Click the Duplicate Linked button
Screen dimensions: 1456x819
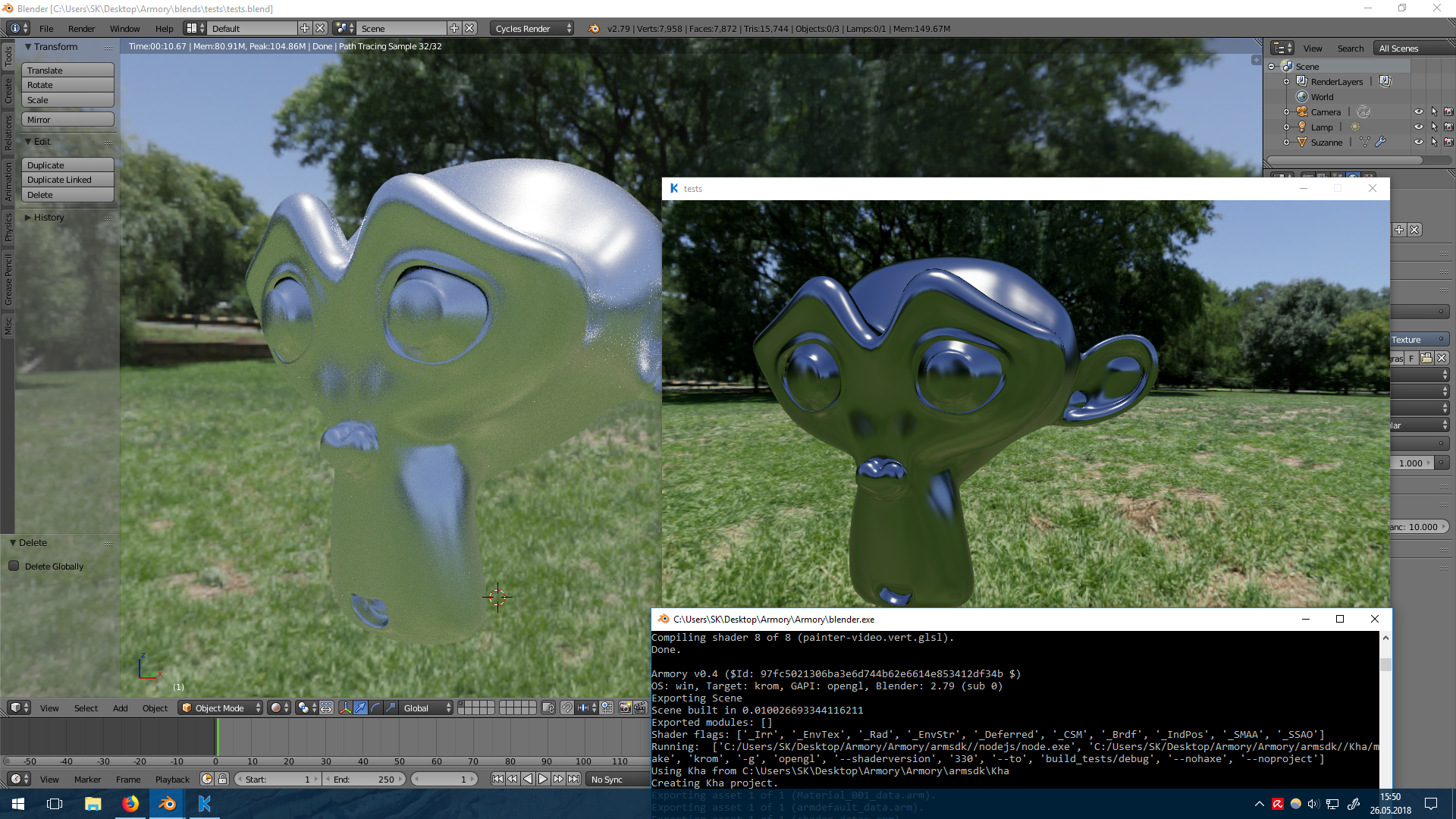point(67,180)
